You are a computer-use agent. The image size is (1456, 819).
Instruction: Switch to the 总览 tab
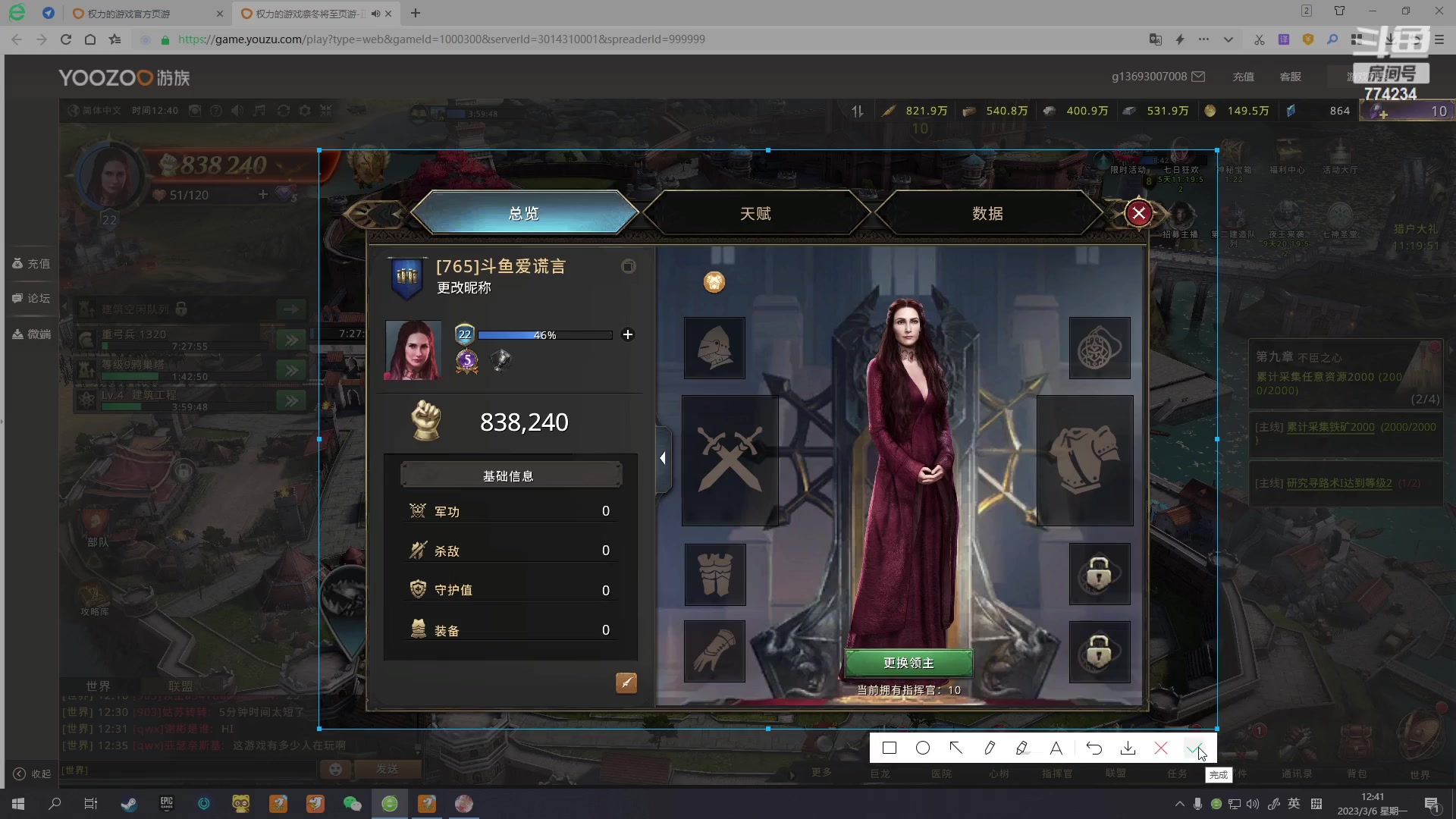point(524,213)
